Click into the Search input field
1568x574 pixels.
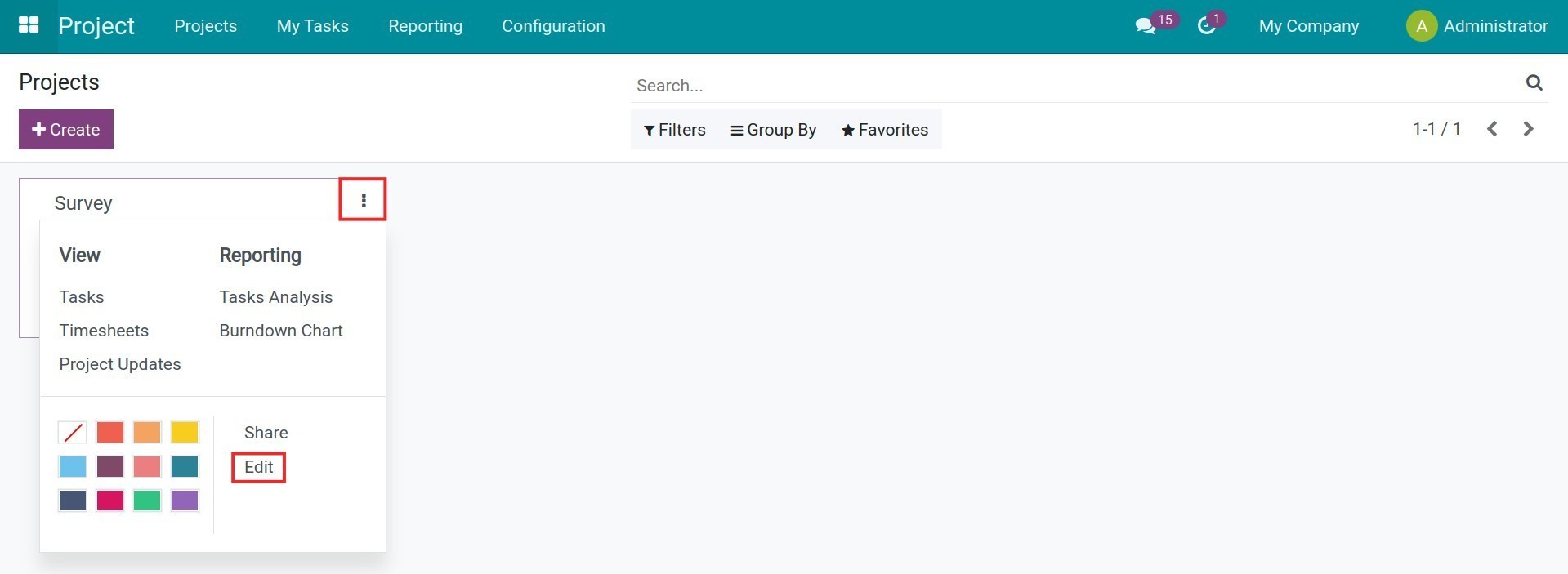tap(1062, 86)
